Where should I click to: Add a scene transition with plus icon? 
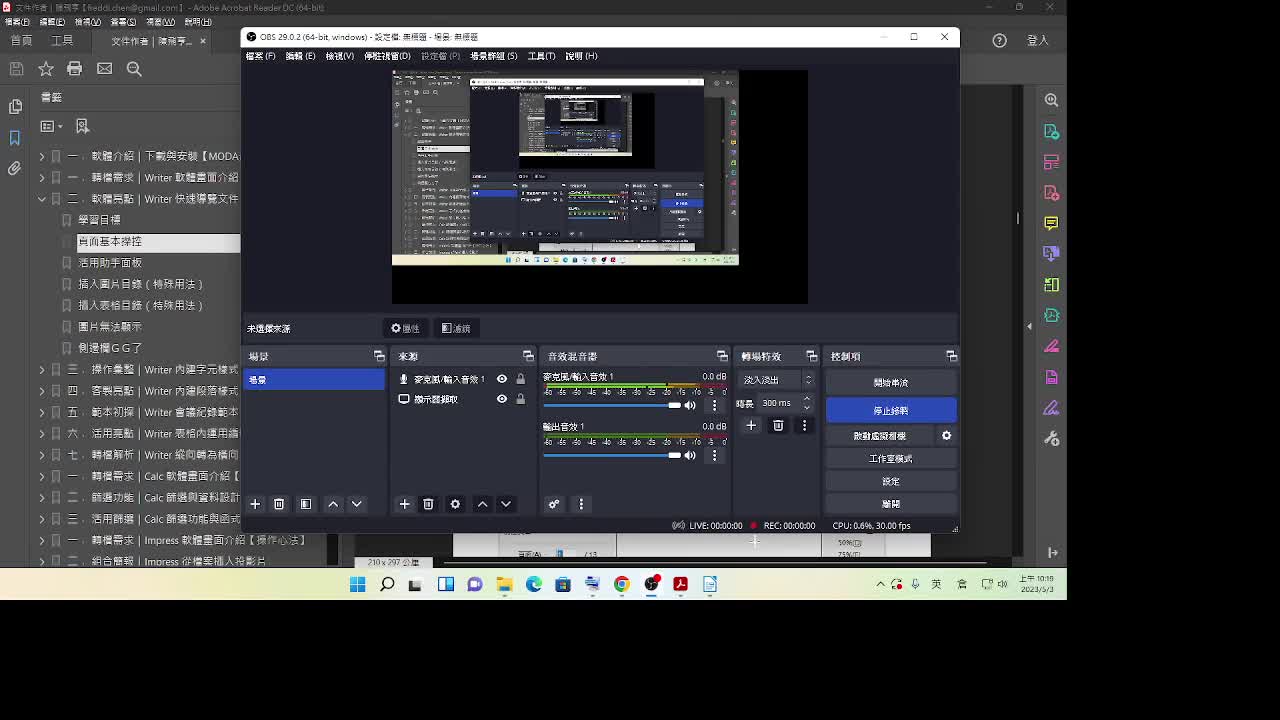tap(751, 425)
